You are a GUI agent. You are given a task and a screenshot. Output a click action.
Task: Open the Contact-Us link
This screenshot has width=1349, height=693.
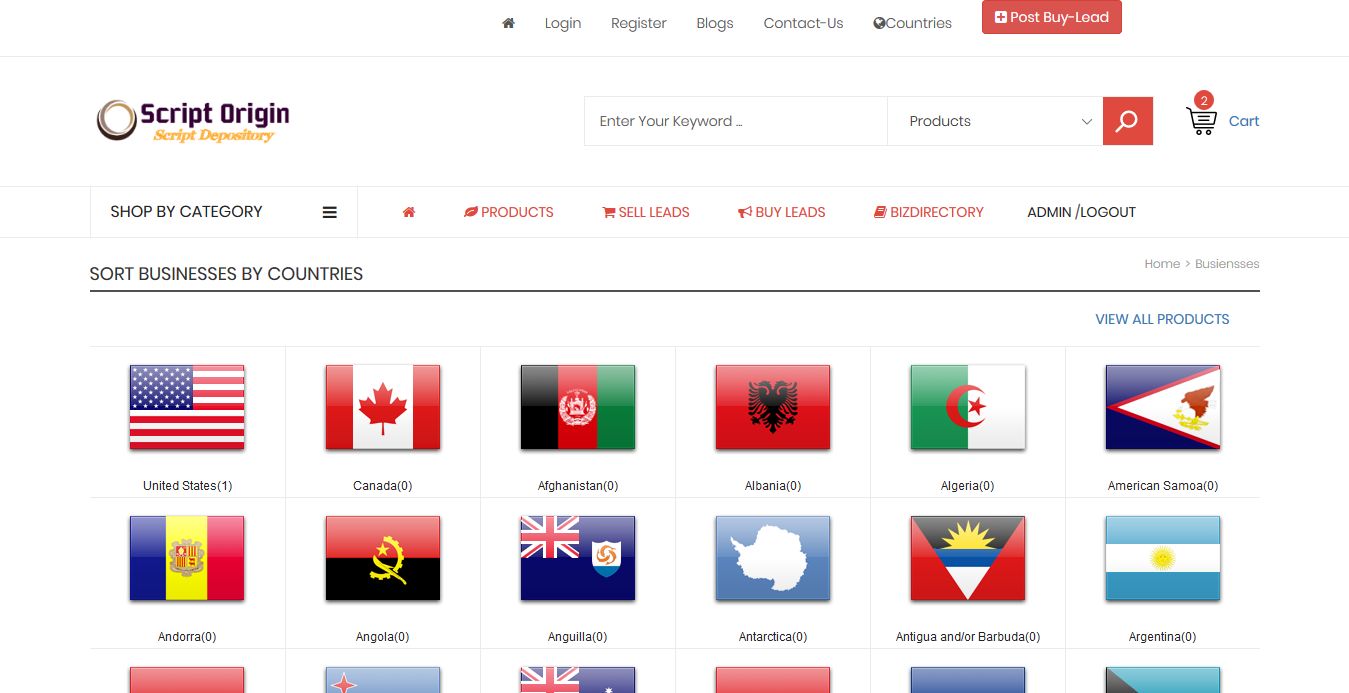(x=803, y=23)
